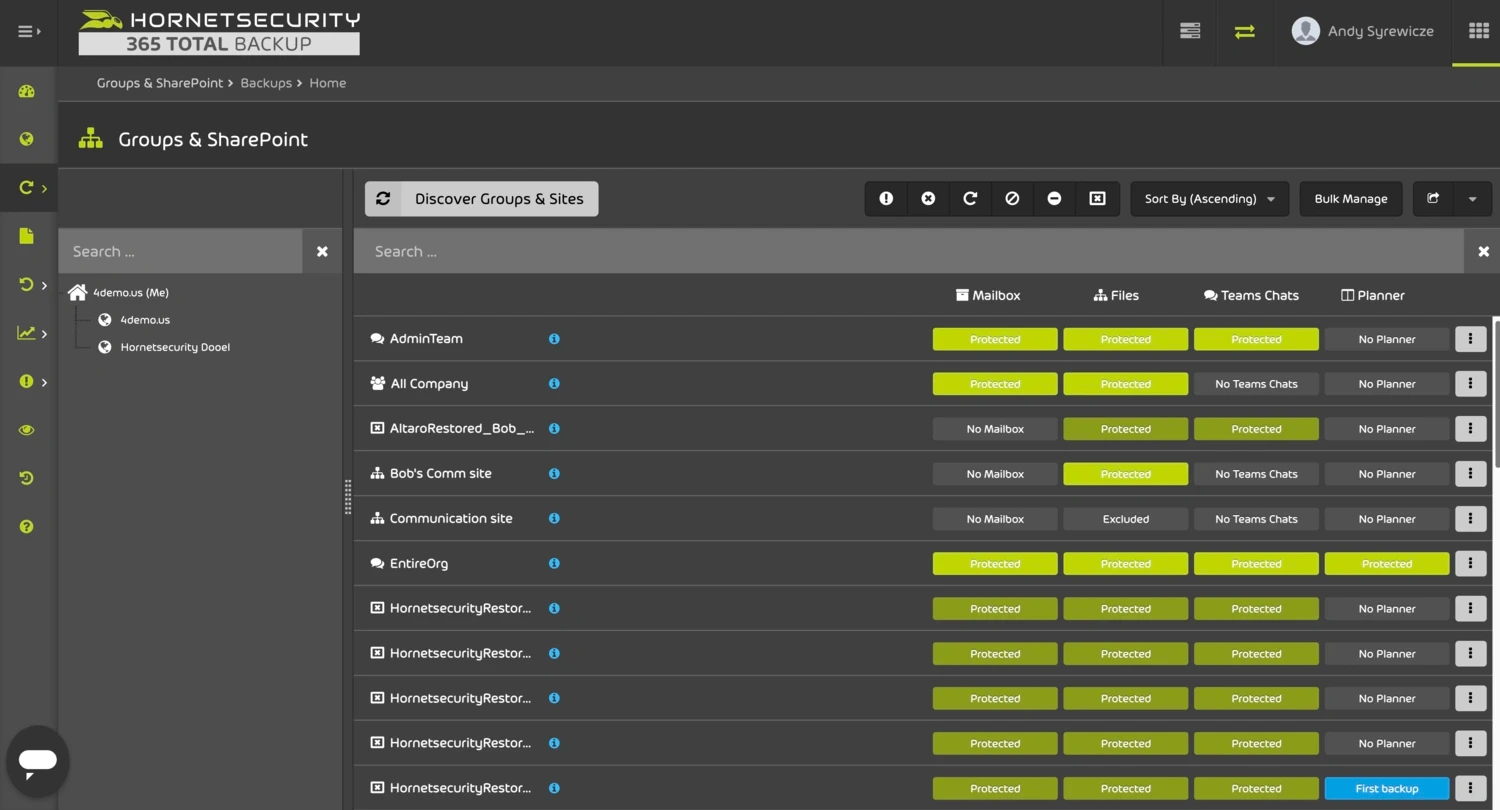Expand the Restore sidebar chevron

coord(44,285)
